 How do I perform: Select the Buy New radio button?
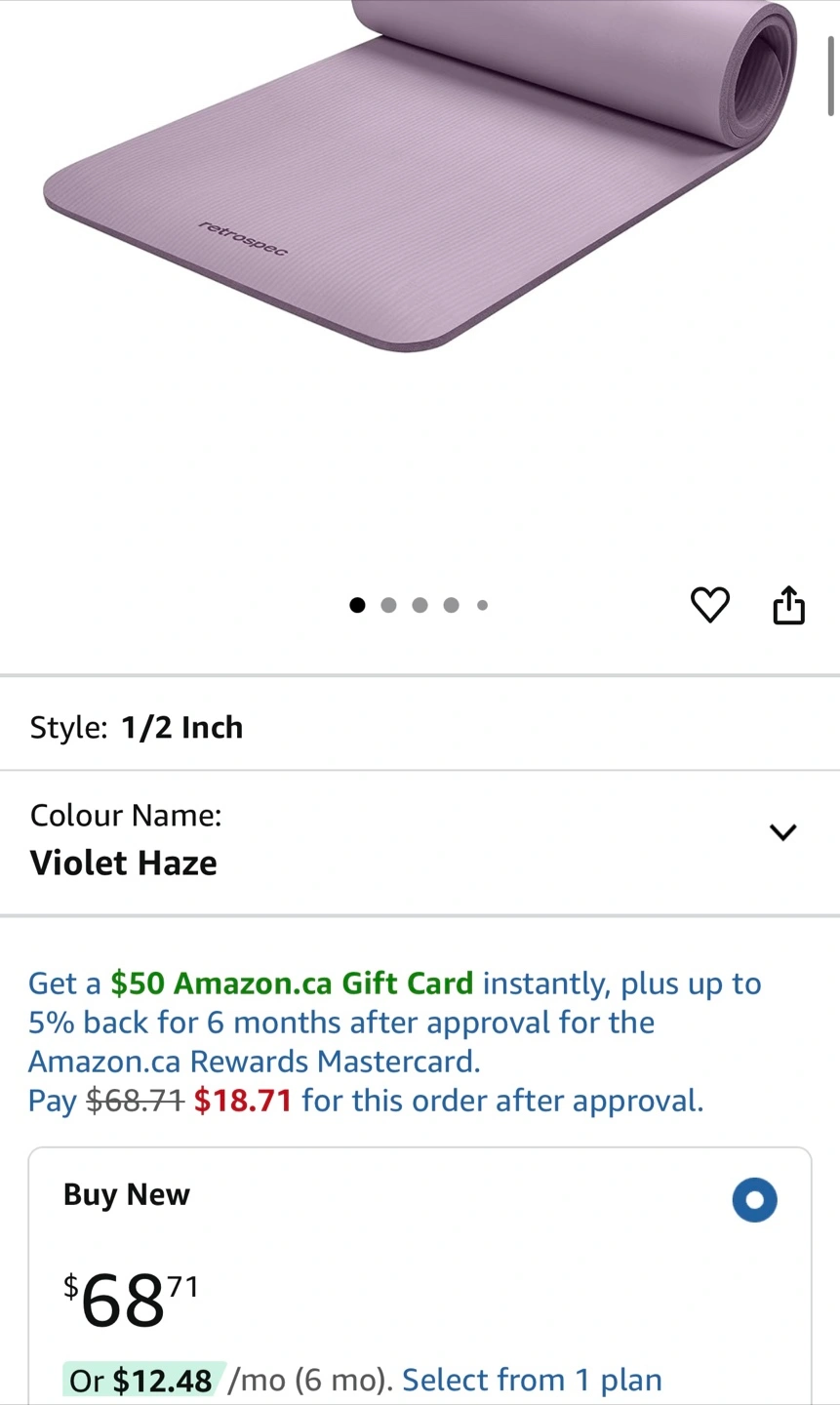[754, 1199]
